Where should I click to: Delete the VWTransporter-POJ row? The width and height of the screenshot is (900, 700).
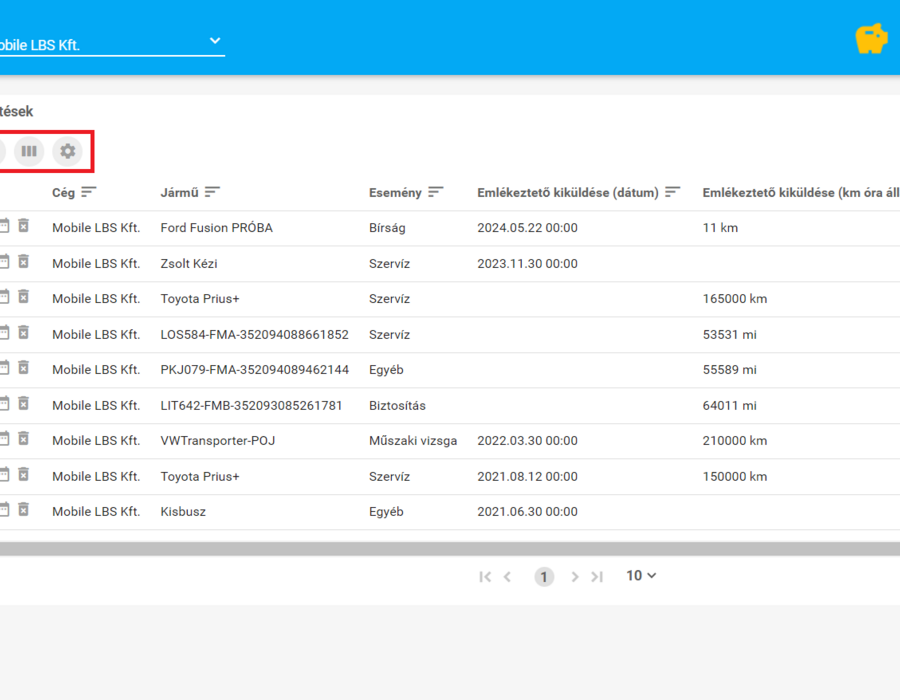[x=24, y=440]
